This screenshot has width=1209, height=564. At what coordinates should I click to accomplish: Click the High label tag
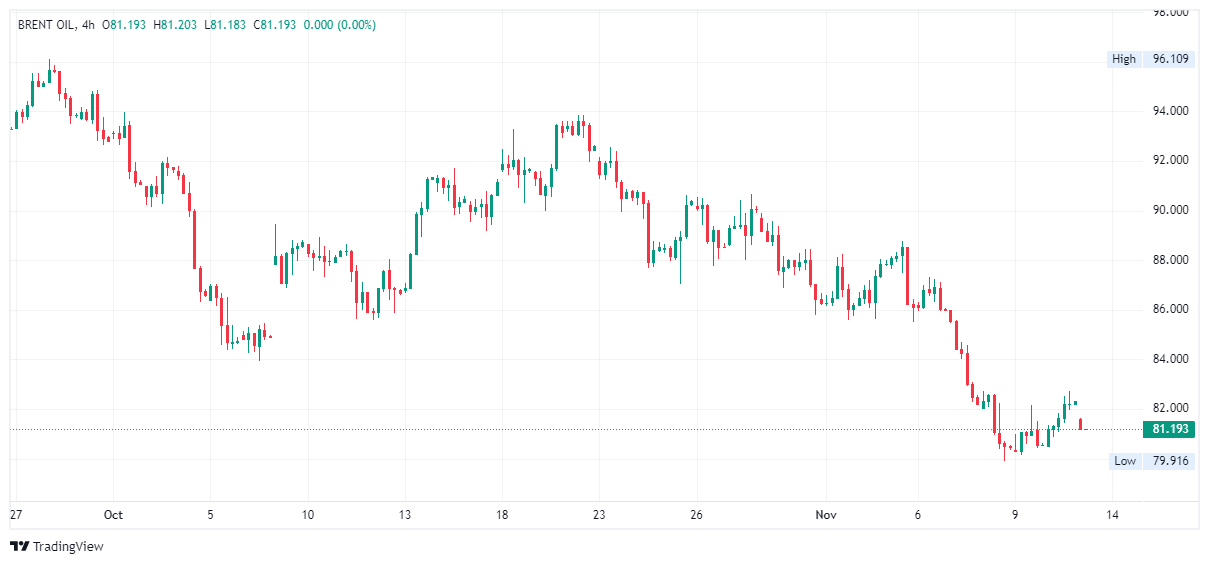[x=1124, y=59]
